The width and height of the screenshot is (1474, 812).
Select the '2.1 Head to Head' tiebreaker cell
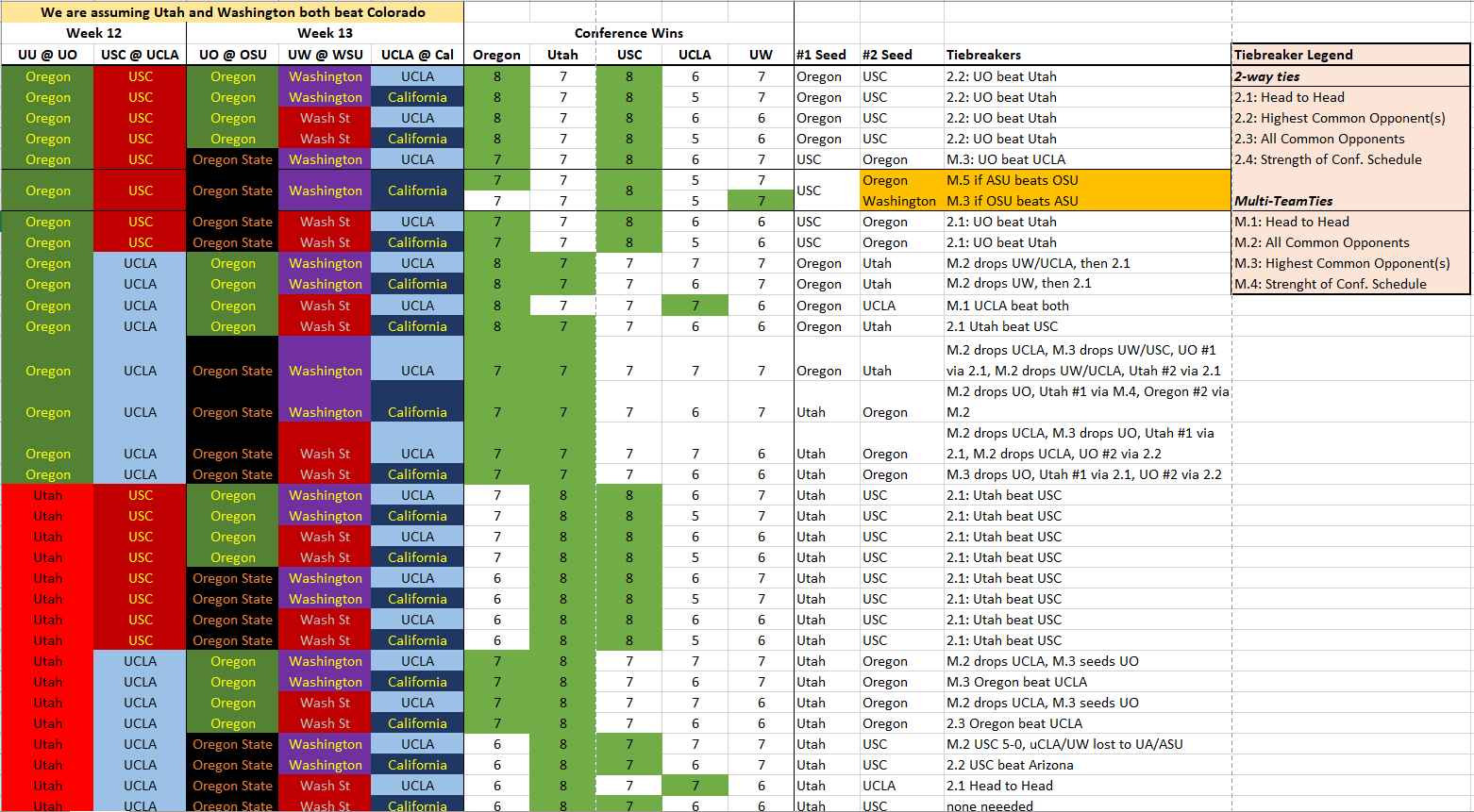(x=1087, y=786)
